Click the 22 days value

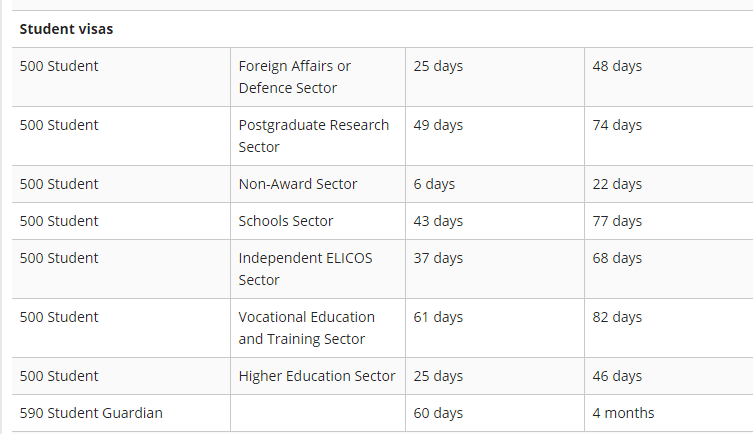pyautogui.click(x=617, y=184)
